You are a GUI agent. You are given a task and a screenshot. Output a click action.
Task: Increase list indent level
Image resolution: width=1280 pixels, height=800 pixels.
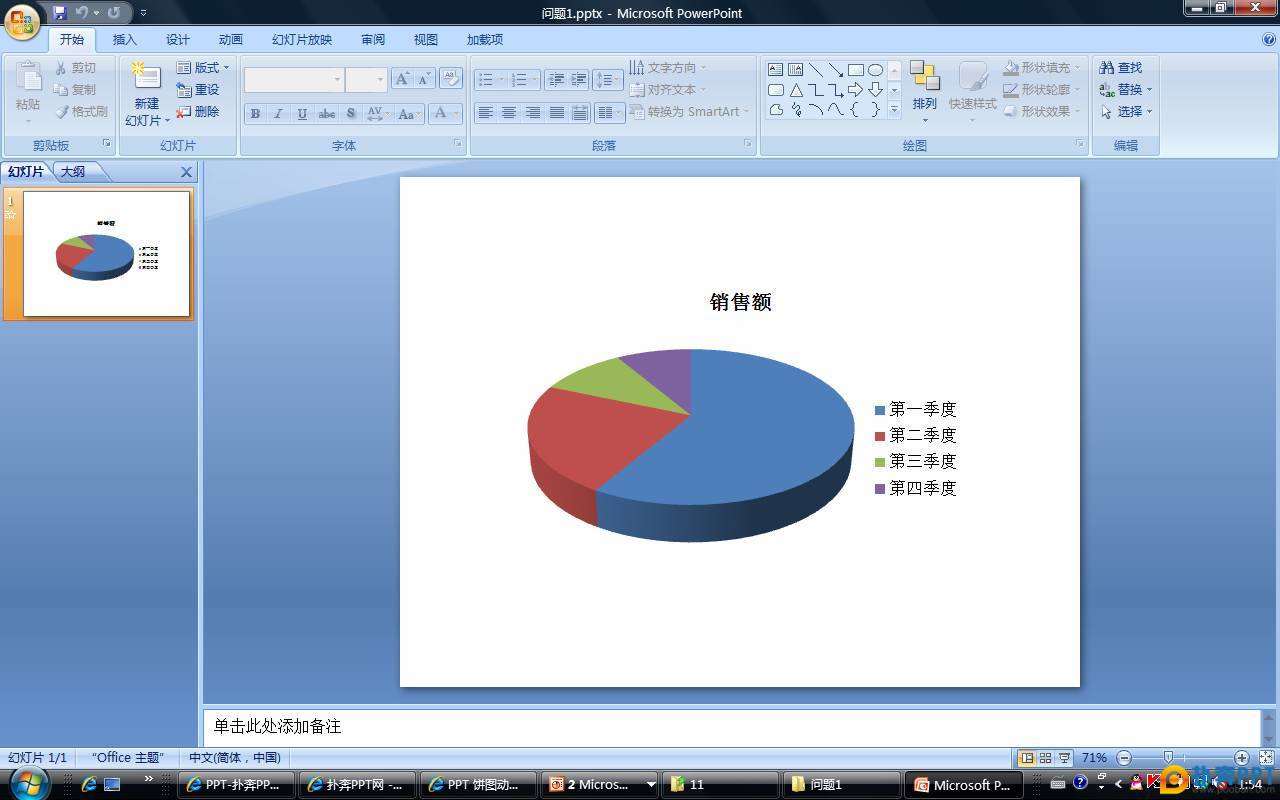579,79
